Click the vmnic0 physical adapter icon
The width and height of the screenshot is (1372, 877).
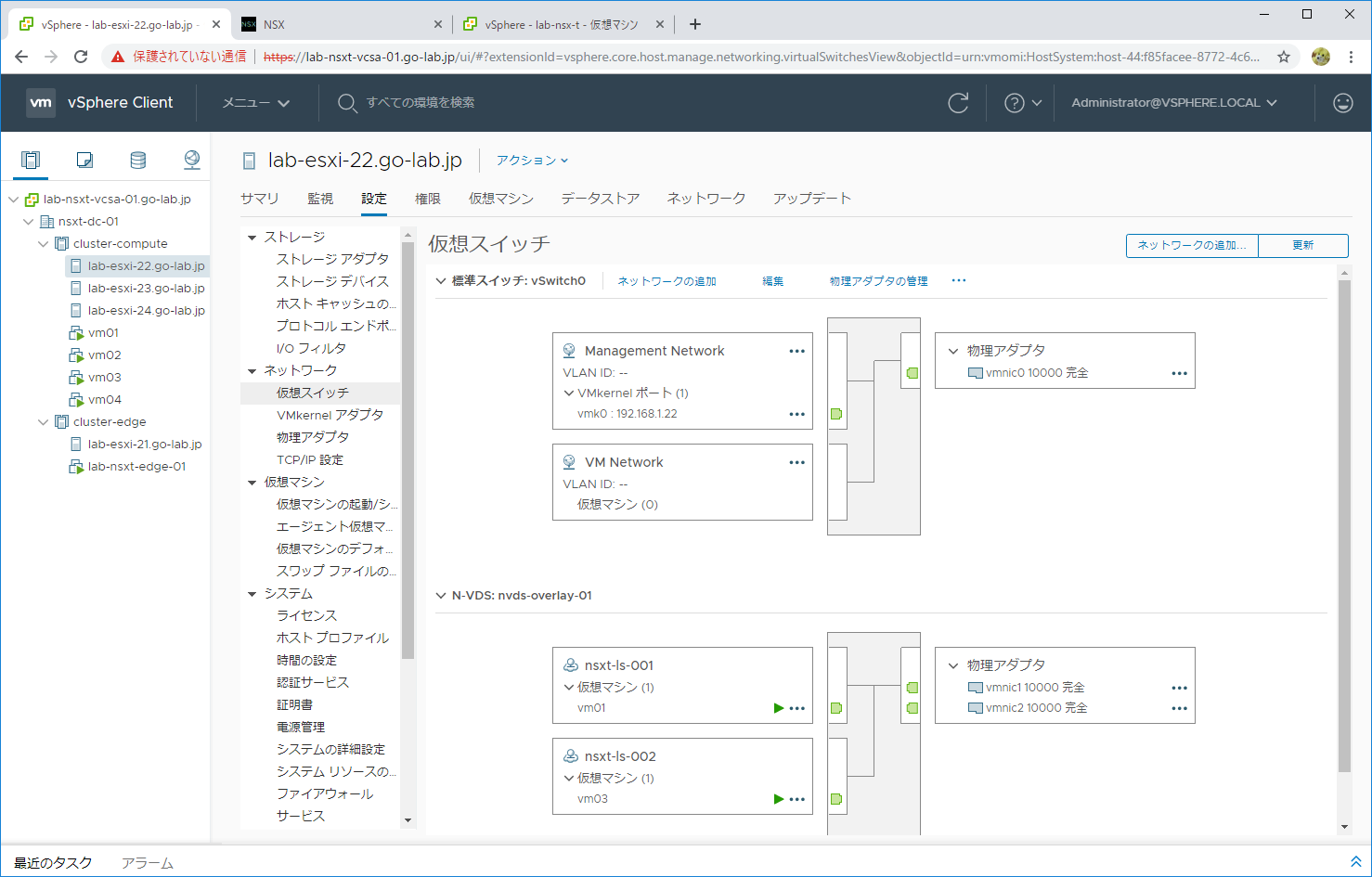(x=975, y=373)
